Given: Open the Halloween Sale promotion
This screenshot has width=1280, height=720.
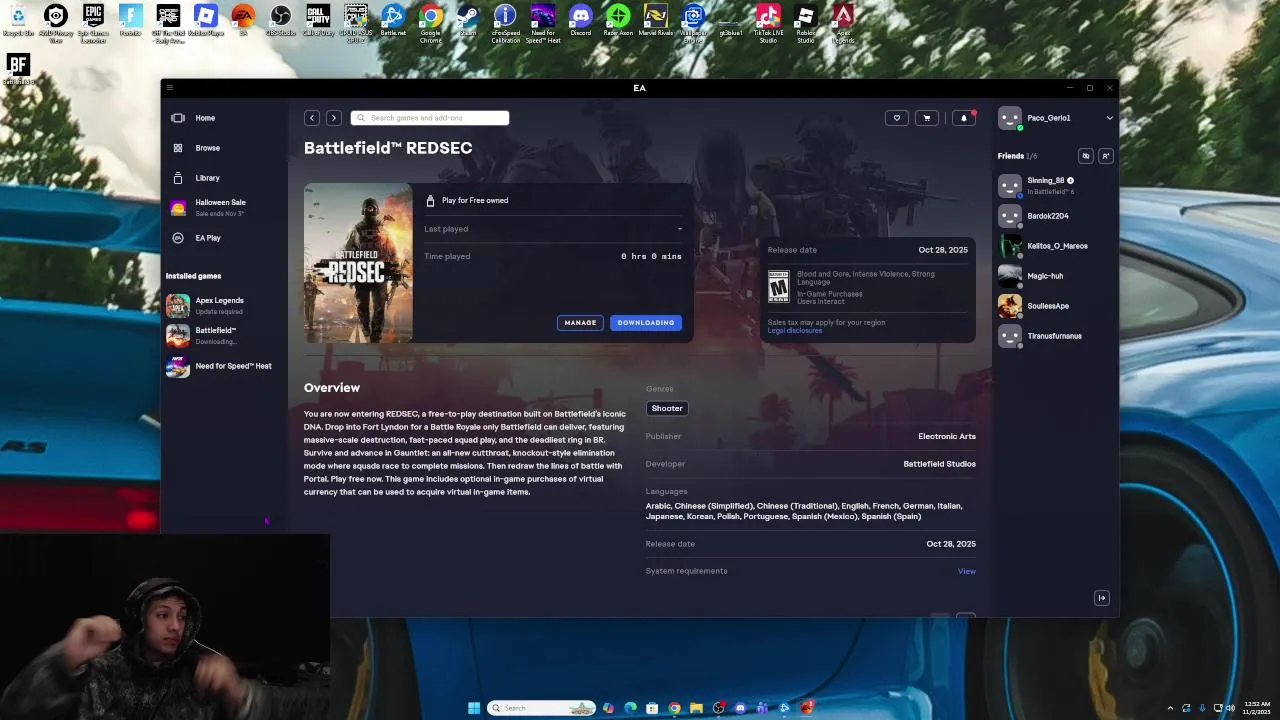Looking at the screenshot, I should point(220,207).
